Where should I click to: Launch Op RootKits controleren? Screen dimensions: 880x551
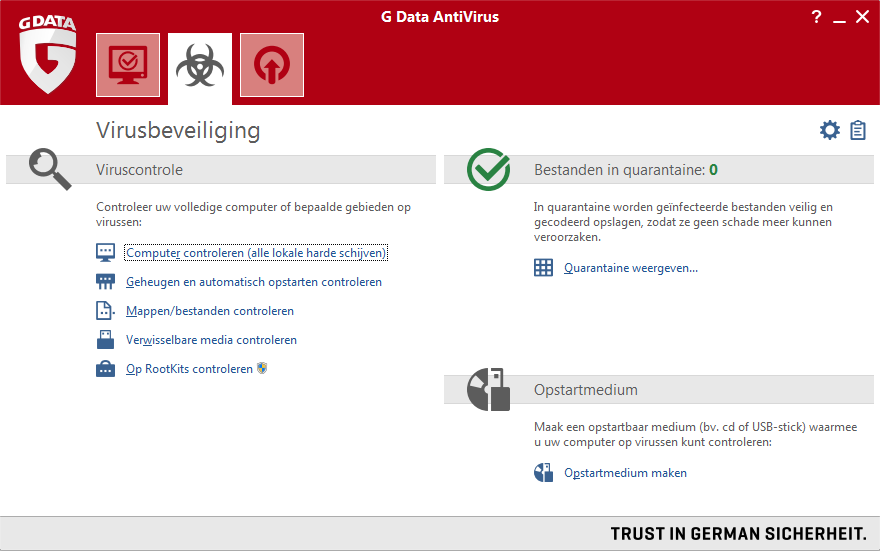(x=189, y=369)
